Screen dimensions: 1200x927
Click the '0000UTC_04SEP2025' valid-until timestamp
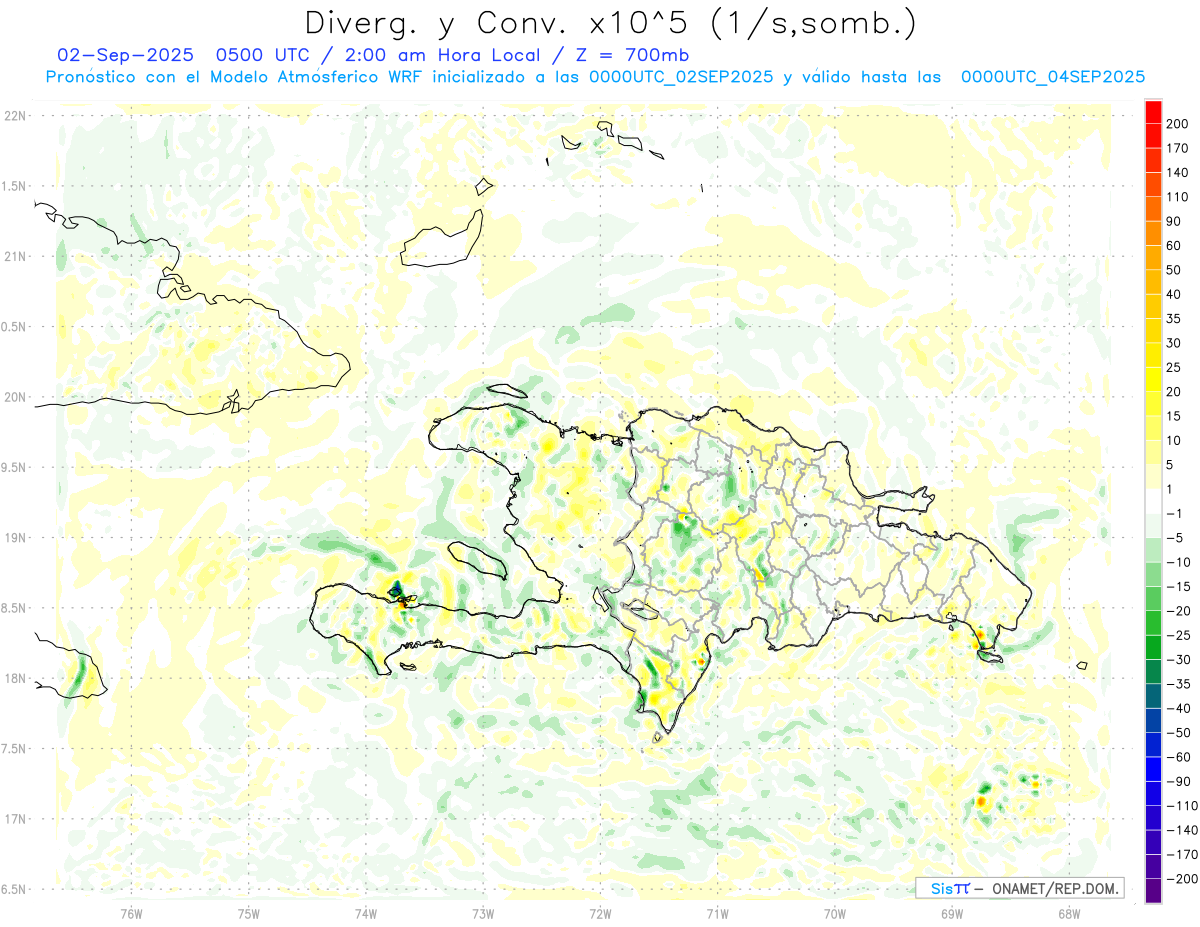tap(1052, 77)
